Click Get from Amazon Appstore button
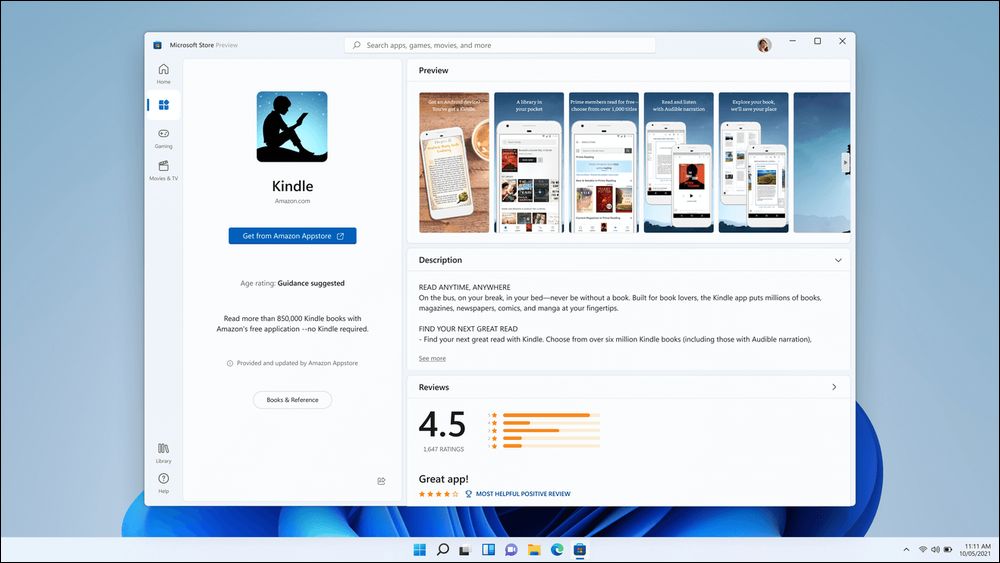This screenshot has width=1000, height=563. (292, 236)
